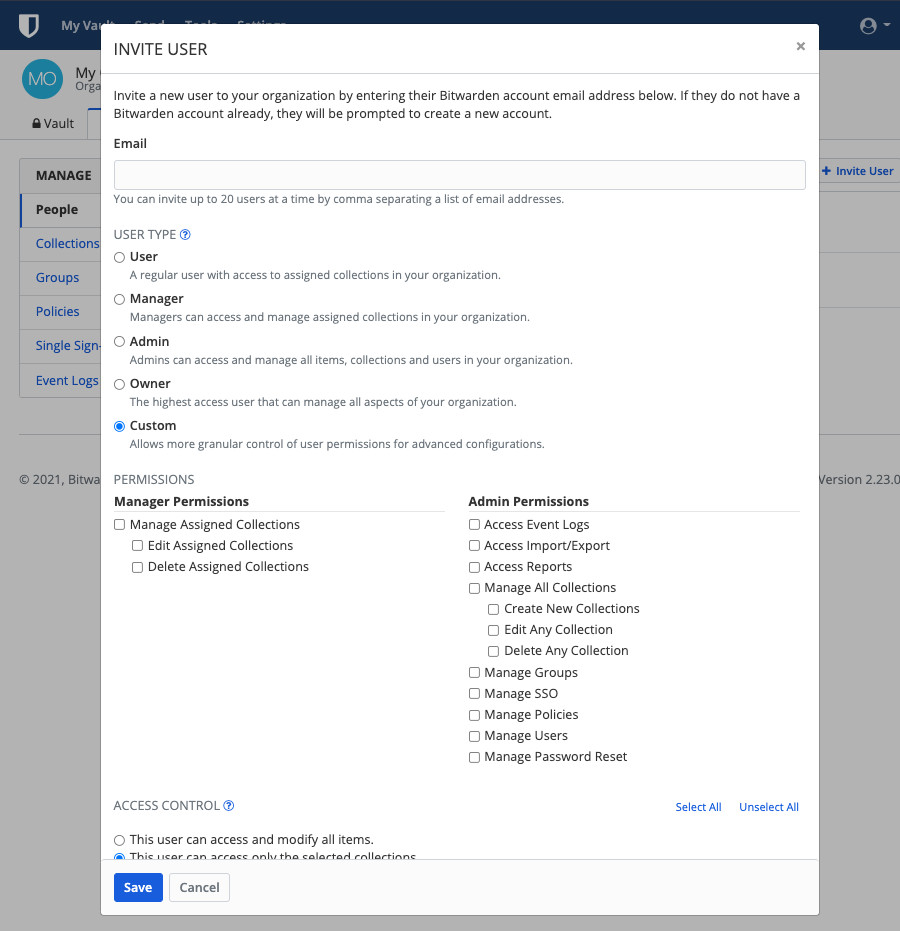Type in the Email input field
900x931 pixels.
(x=459, y=175)
